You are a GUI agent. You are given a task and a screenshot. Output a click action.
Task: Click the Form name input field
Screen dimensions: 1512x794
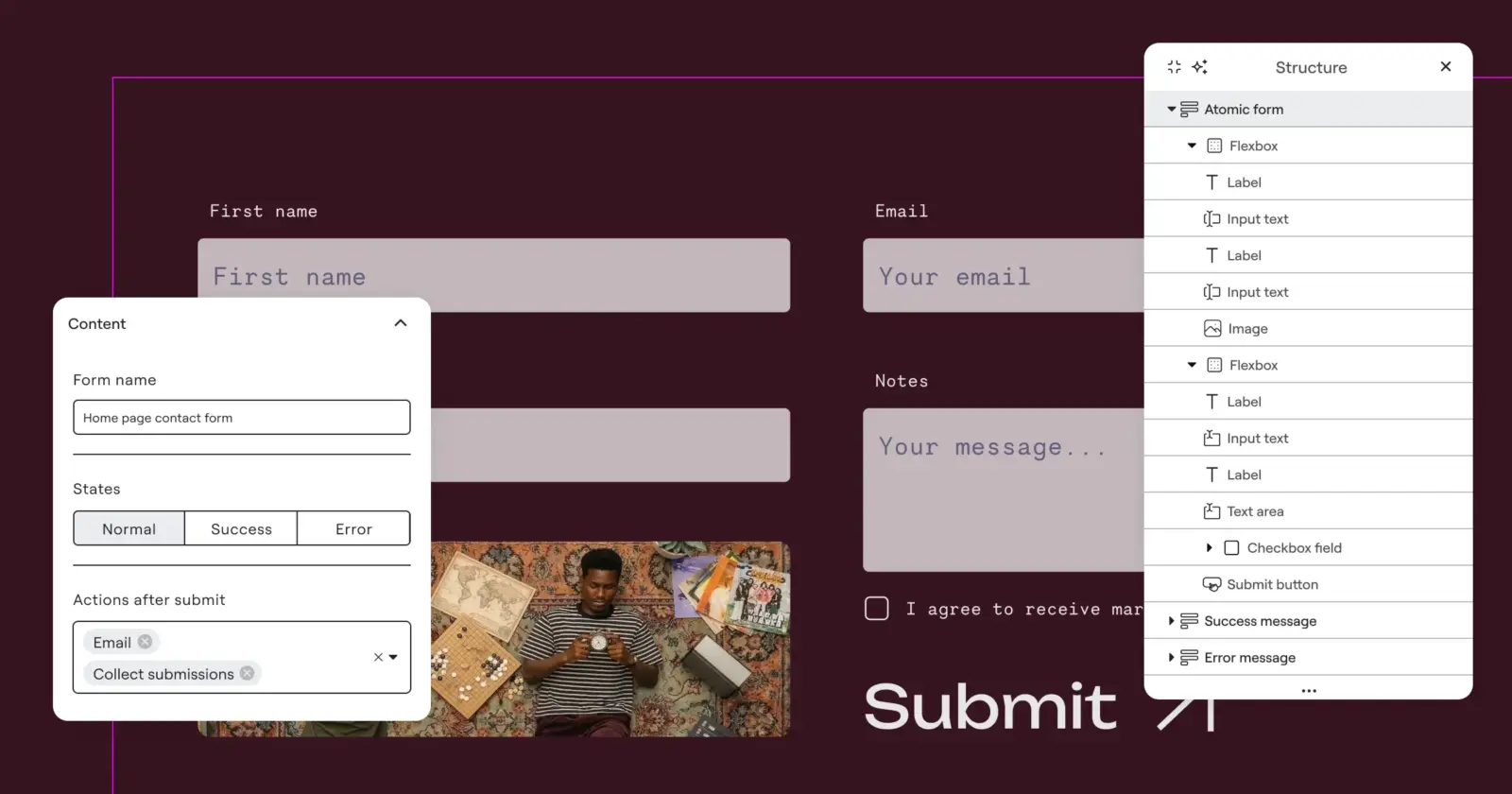coord(242,418)
